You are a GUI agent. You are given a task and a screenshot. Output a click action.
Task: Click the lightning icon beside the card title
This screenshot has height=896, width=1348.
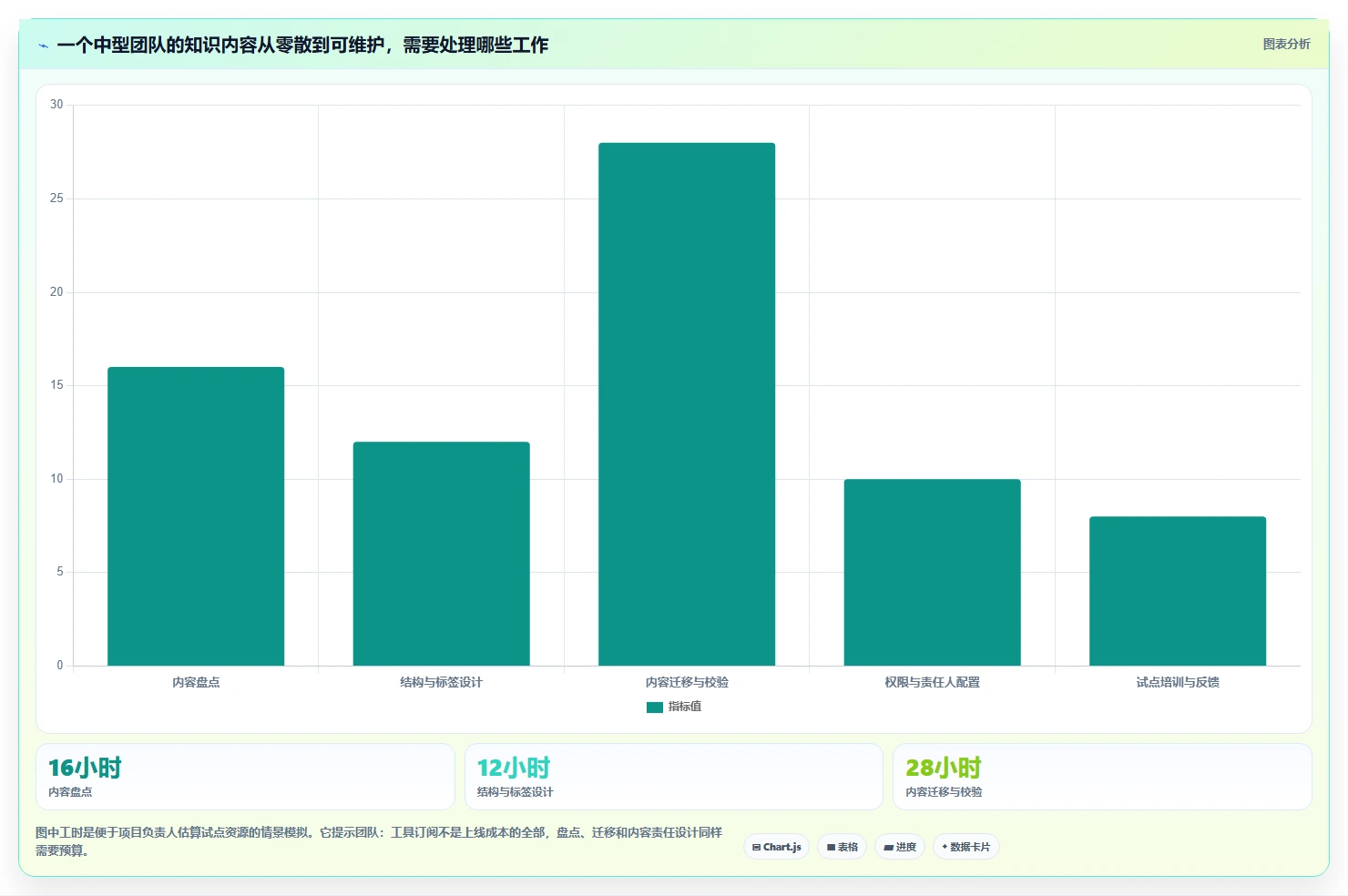pyautogui.click(x=43, y=46)
